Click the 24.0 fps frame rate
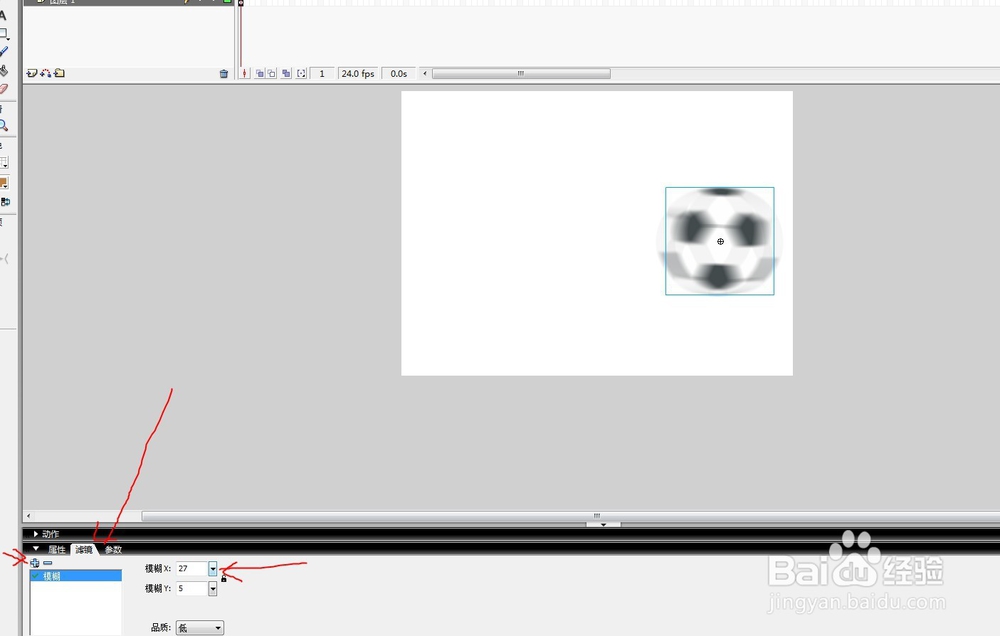Image resolution: width=1000 pixels, height=636 pixels. (x=358, y=73)
